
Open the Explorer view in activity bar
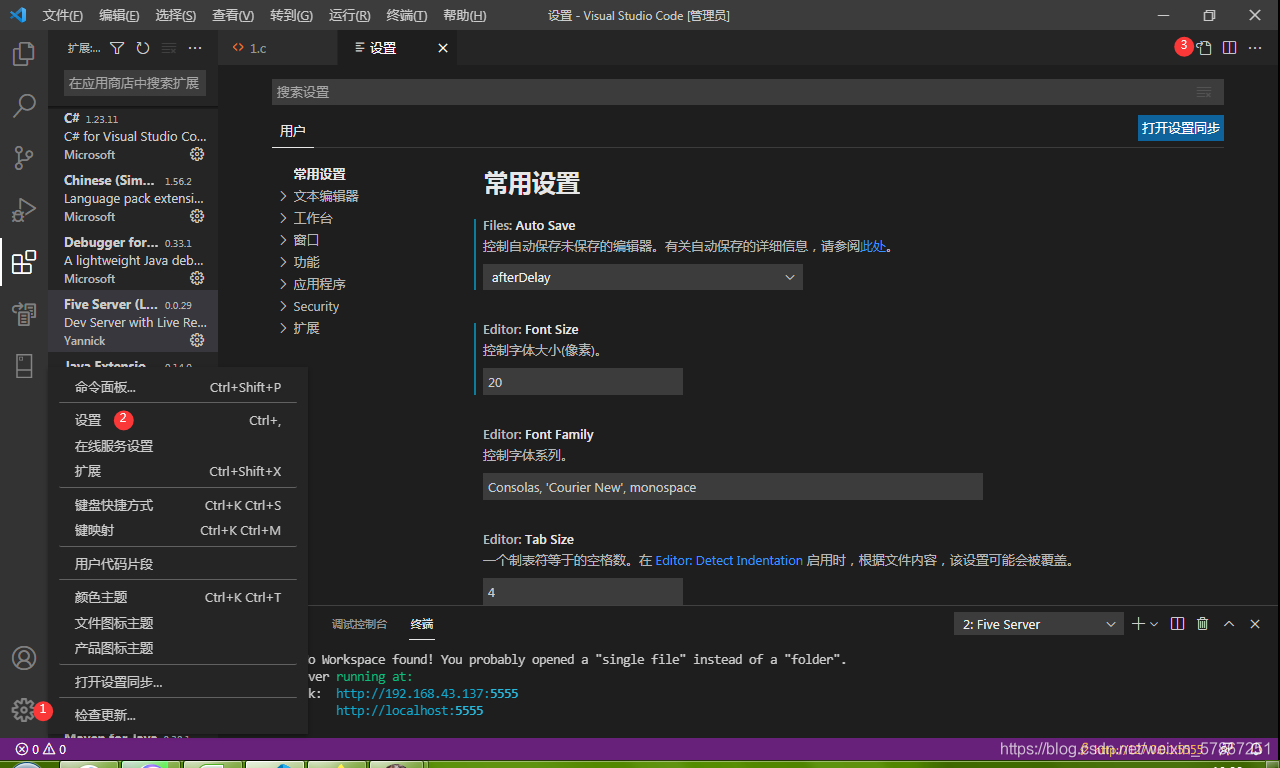[x=24, y=54]
